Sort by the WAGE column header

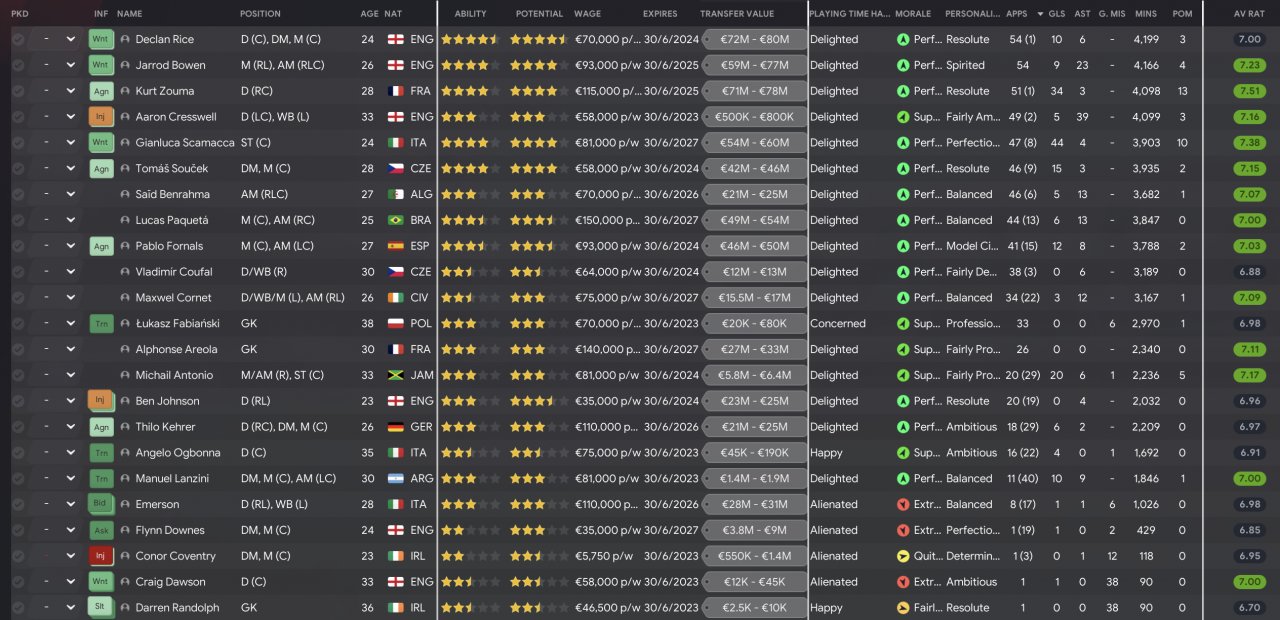[x=588, y=14]
